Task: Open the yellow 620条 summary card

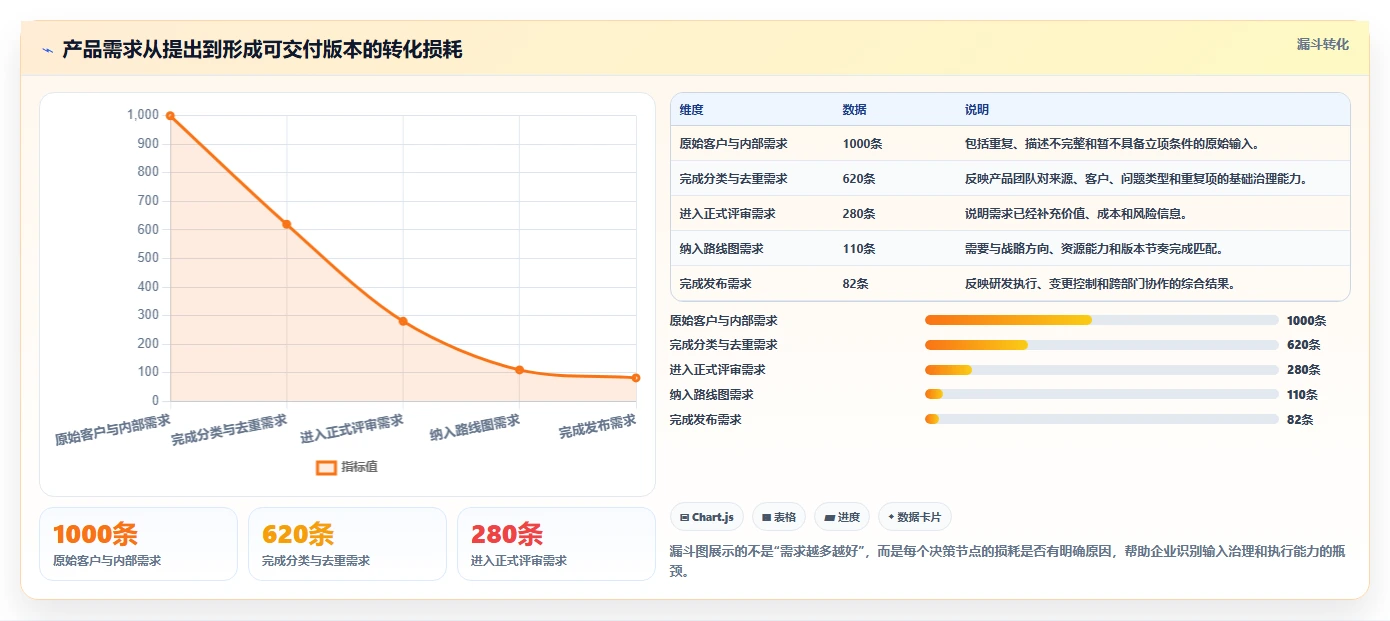Action: (x=347, y=544)
